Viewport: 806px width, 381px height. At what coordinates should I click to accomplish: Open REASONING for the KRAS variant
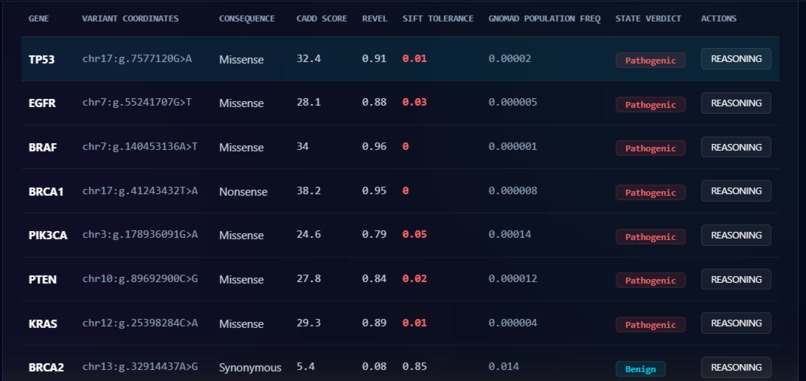pos(736,323)
